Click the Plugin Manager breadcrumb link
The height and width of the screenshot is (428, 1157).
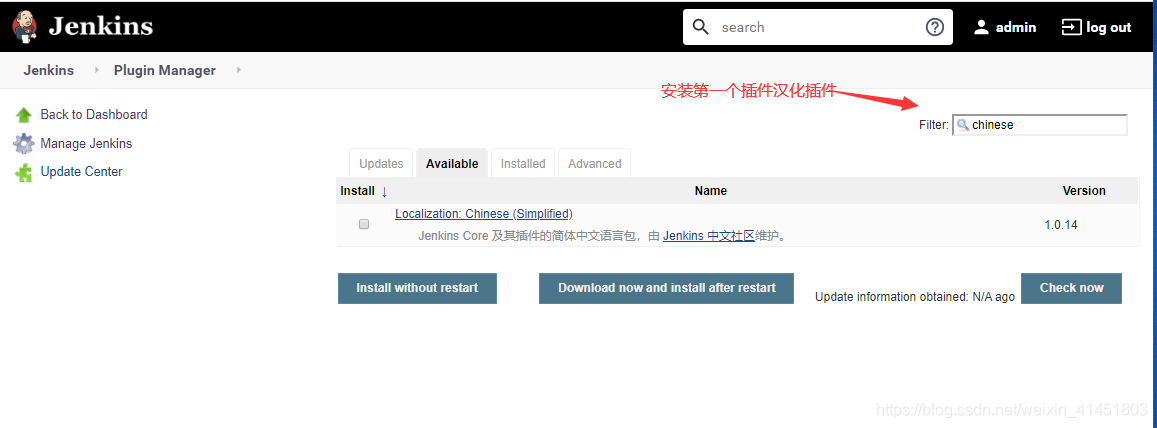point(165,70)
